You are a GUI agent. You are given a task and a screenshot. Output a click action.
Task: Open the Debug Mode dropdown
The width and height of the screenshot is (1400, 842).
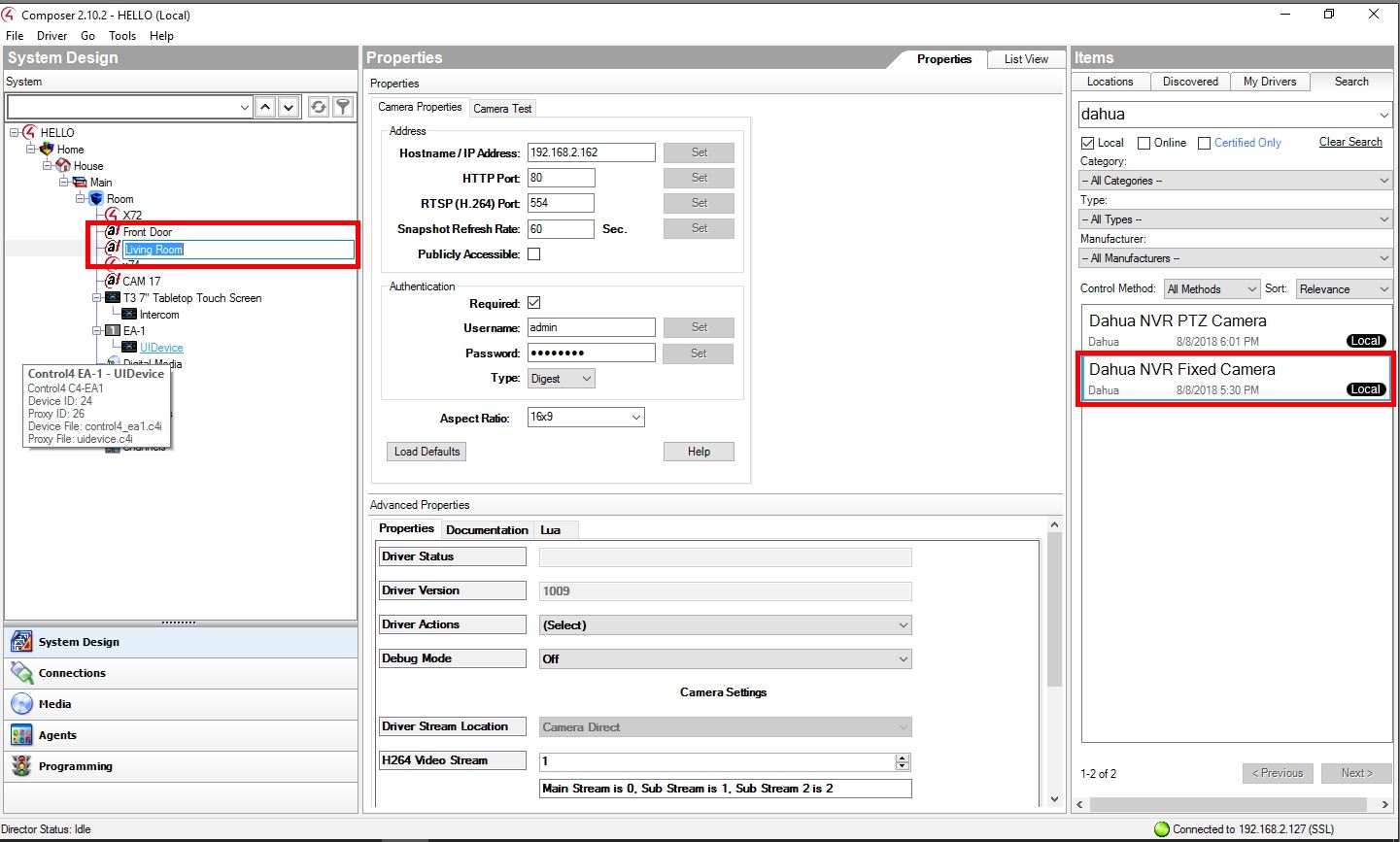click(726, 659)
